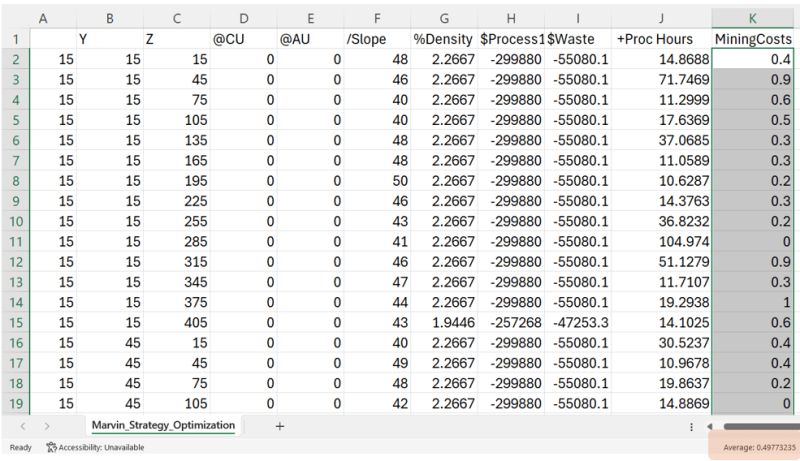Click MiningCosts cell in row 14 showing 1
The height and width of the screenshot is (461, 800).
coord(753,302)
